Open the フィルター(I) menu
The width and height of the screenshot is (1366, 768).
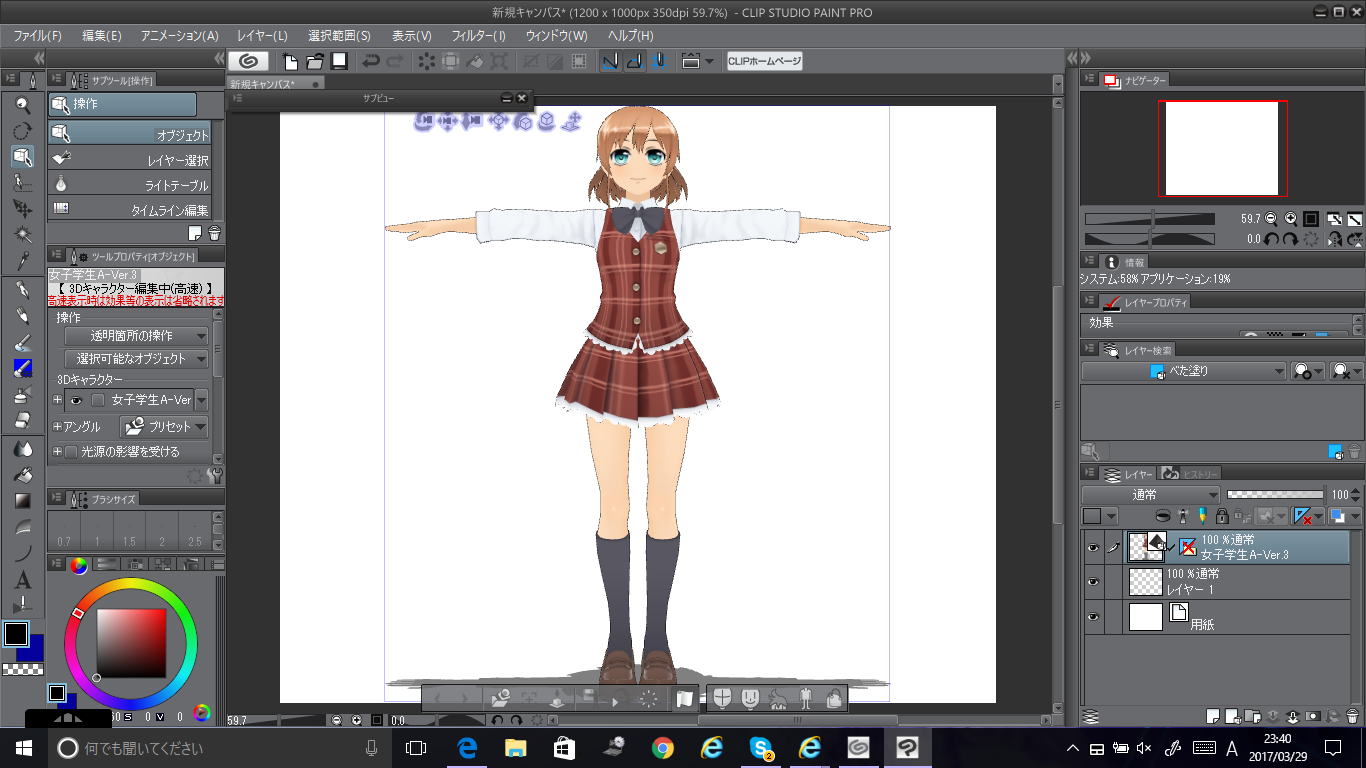(x=478, y=35)
